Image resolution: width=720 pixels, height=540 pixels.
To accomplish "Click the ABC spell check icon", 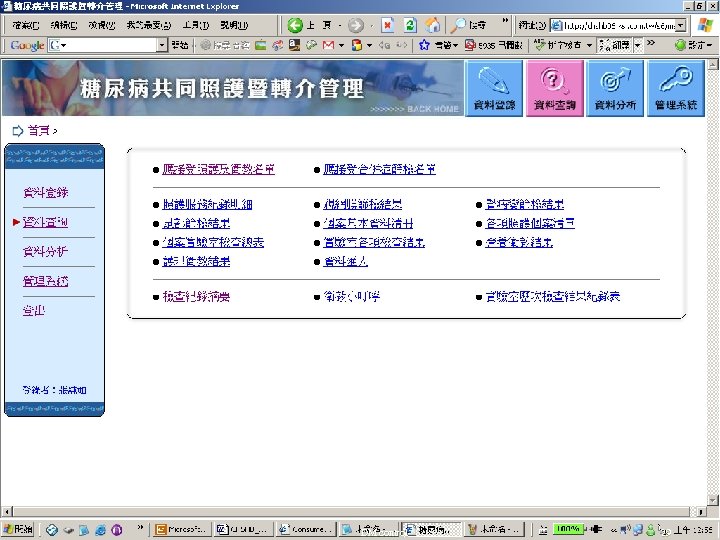I will tap(540, 45).
